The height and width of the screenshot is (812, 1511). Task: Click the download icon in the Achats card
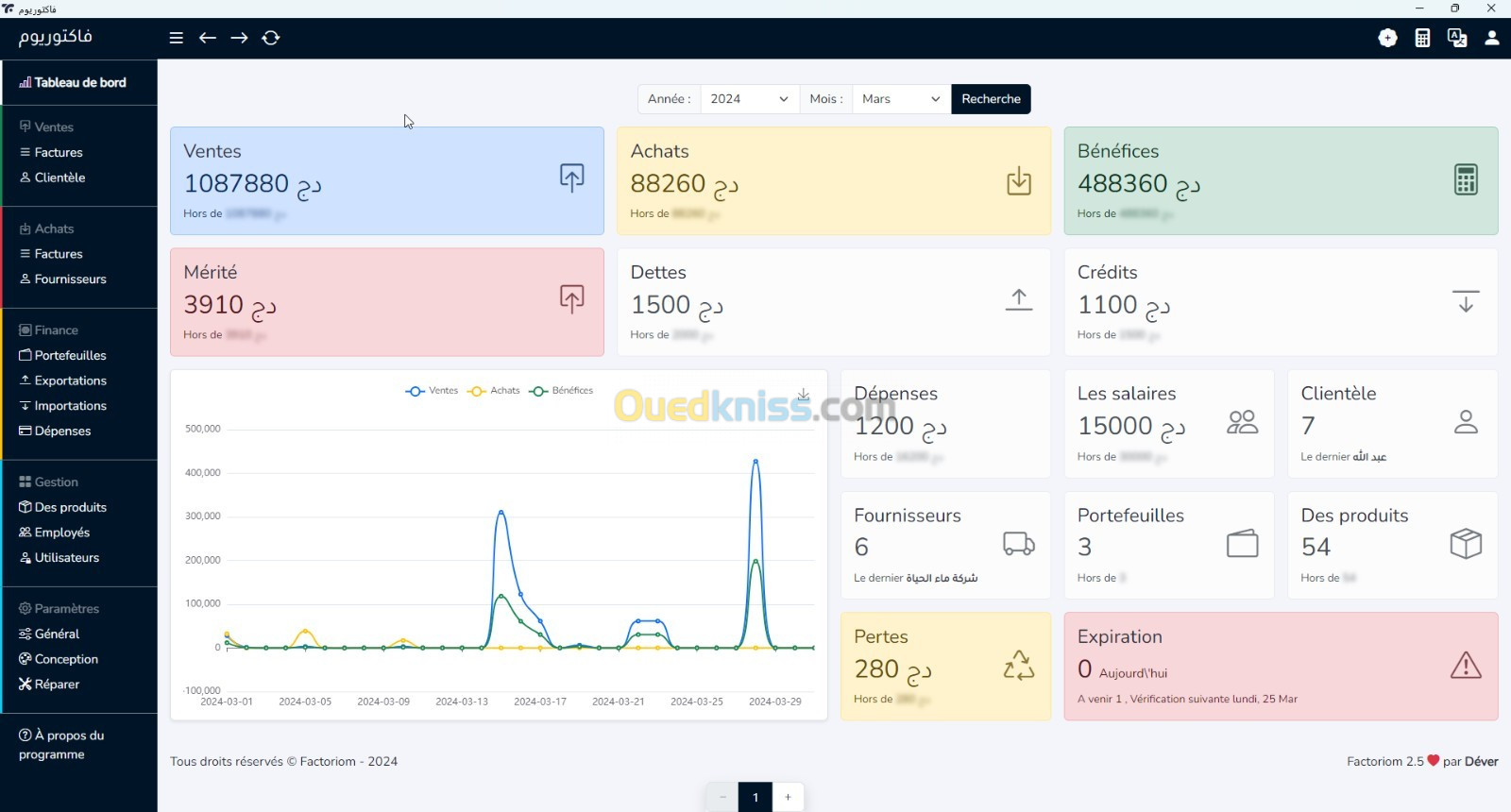[1019, 180]
